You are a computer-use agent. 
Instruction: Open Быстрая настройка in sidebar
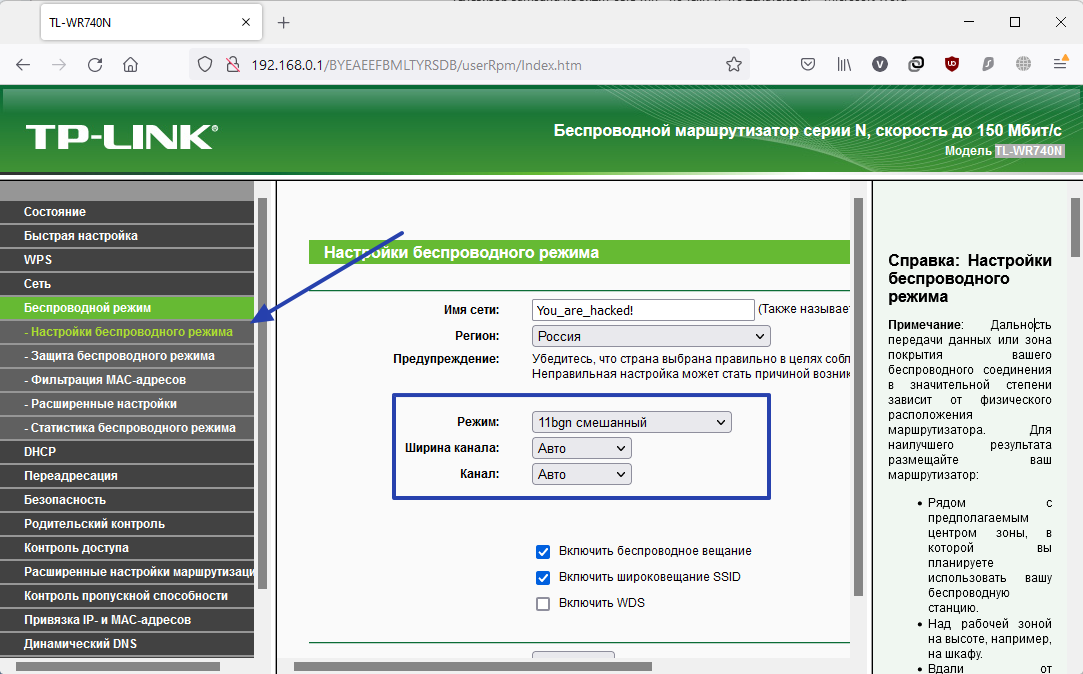[127, 235]
